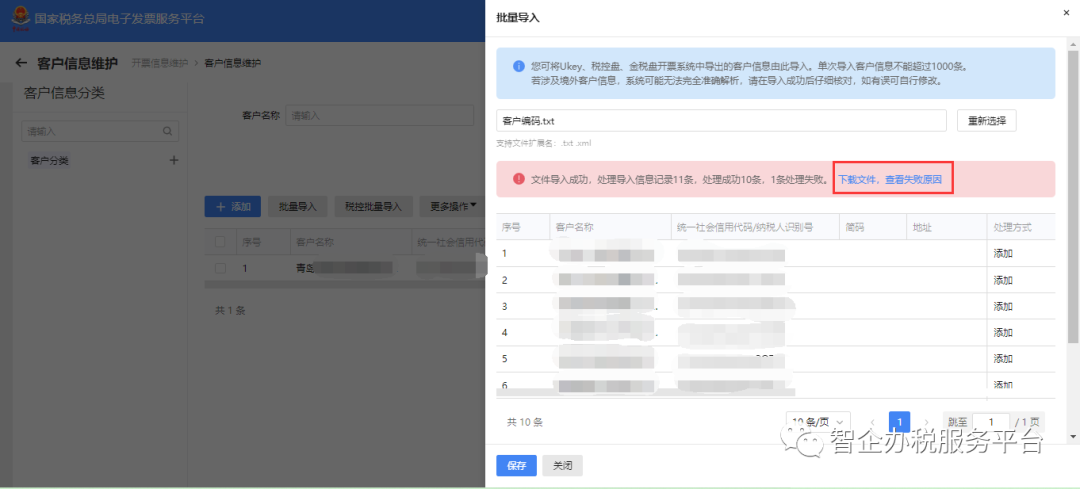Click the 地址 column header
1080x489 pixels.
(x=922, y=227)
